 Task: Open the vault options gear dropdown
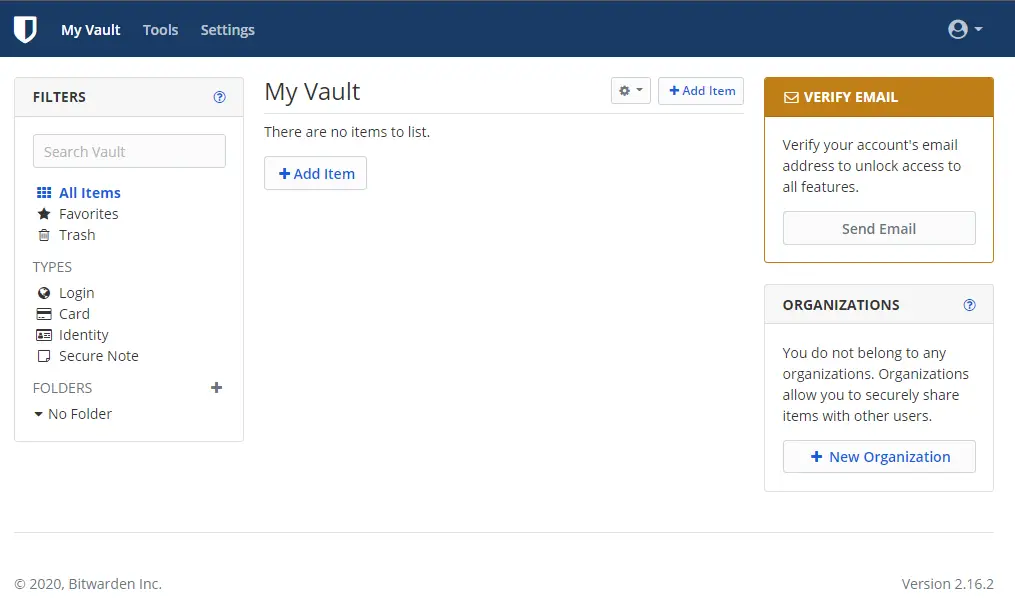(631, 90)
